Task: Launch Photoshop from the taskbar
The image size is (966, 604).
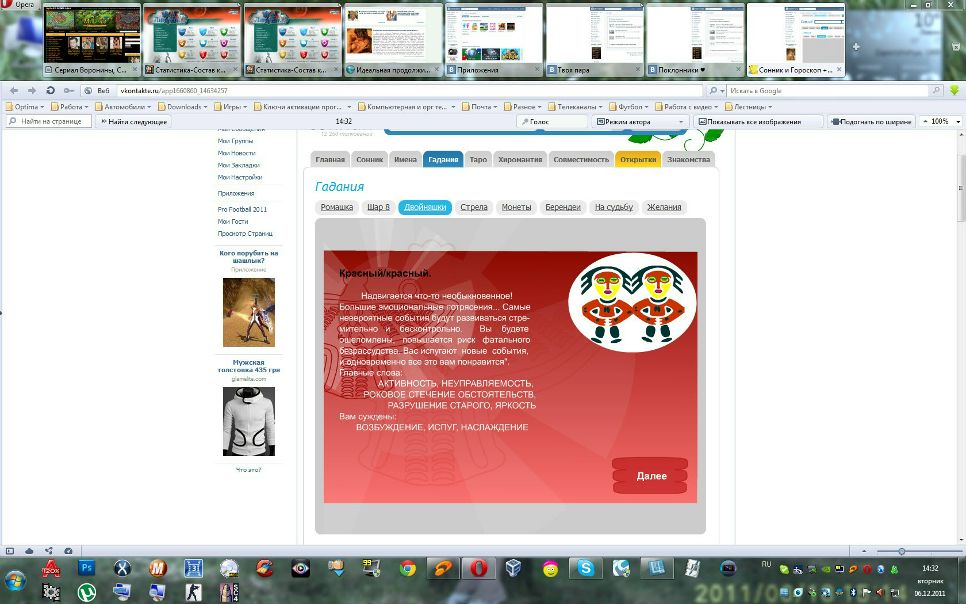Action: click(x=86, y=568)
